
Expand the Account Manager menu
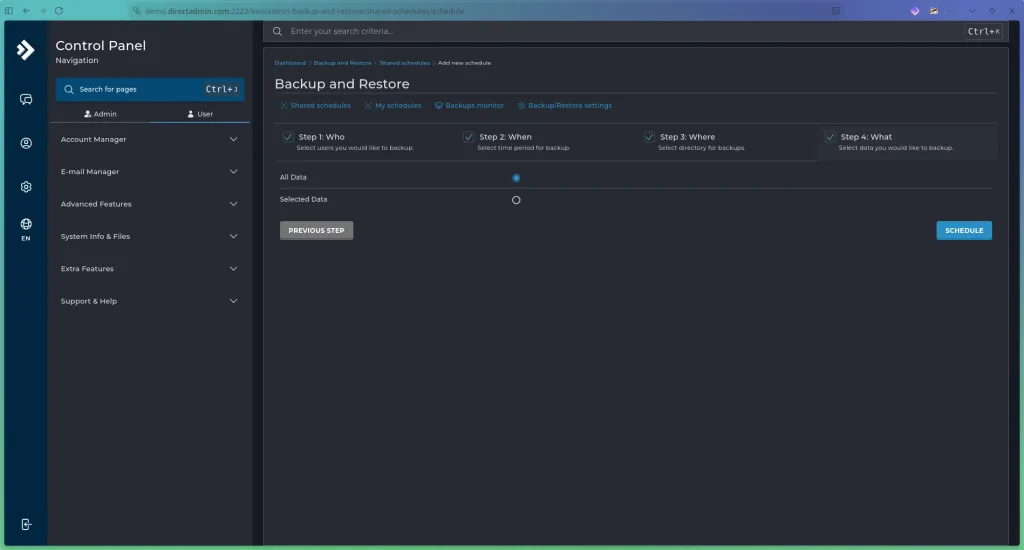click(149, 139)
